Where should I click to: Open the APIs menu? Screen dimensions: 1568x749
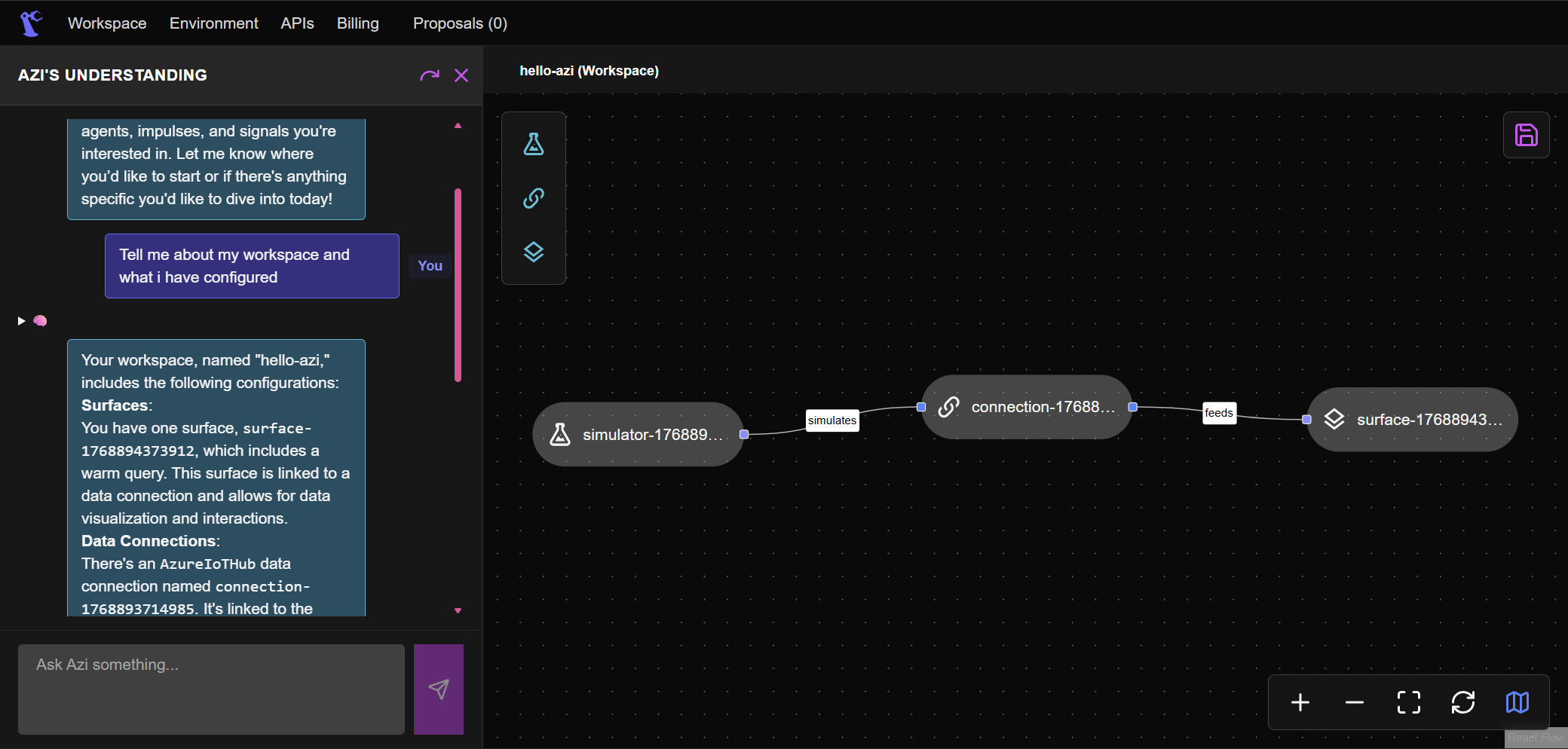pyautogui.click(x=297, y=23)
